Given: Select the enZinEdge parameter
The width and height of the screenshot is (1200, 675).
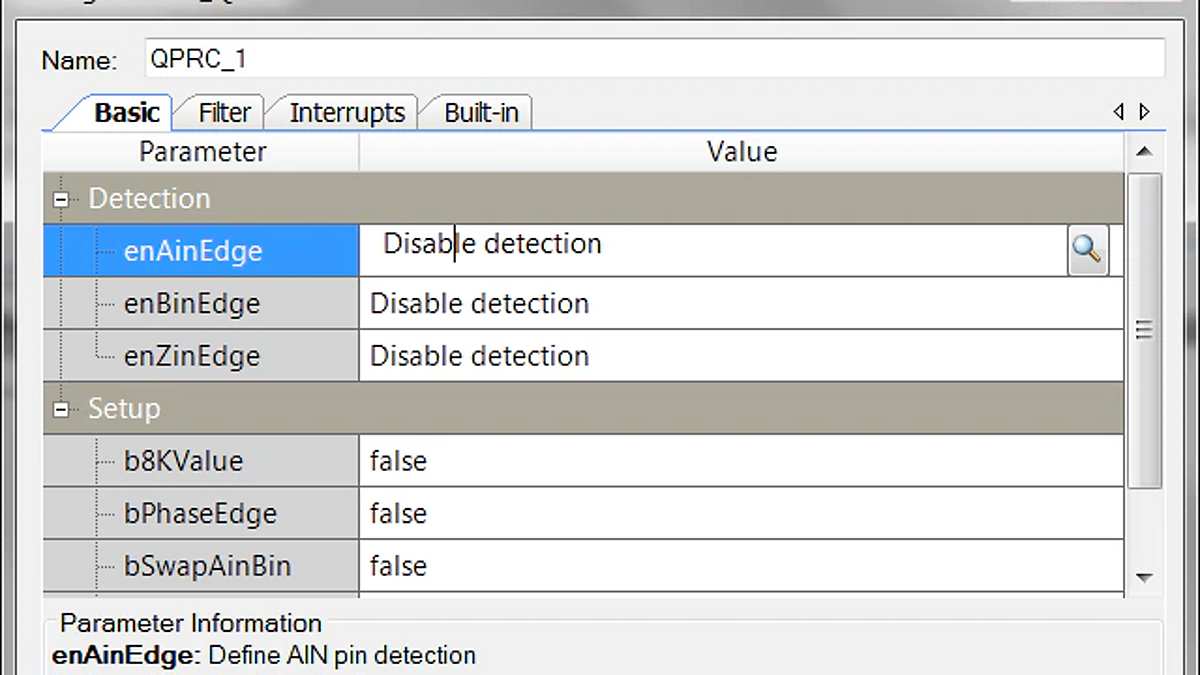Looking at the screenshot, I should pyautogui.click(x=191, y=357).
